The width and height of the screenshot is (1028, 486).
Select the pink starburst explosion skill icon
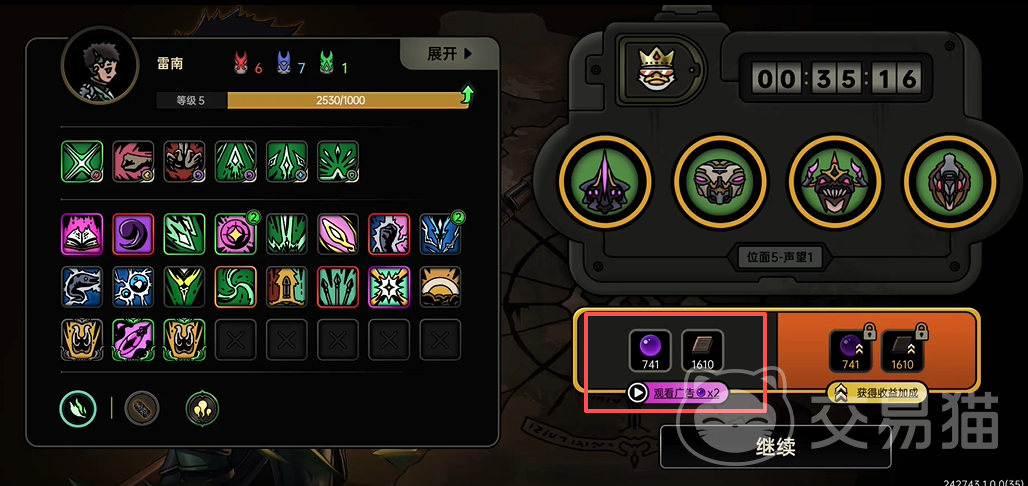click(x=389, y=287)
